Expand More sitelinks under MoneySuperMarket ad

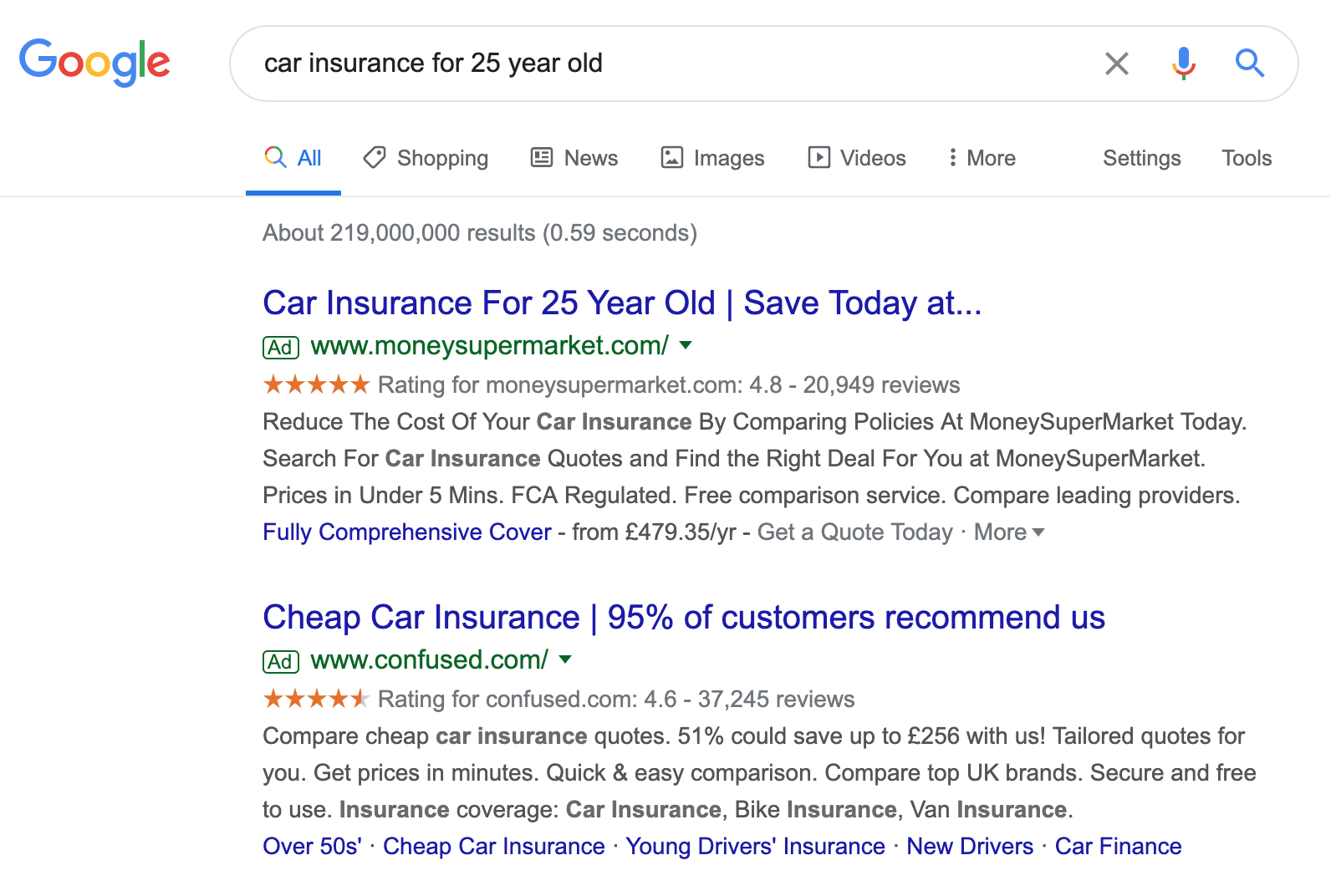1009,532
